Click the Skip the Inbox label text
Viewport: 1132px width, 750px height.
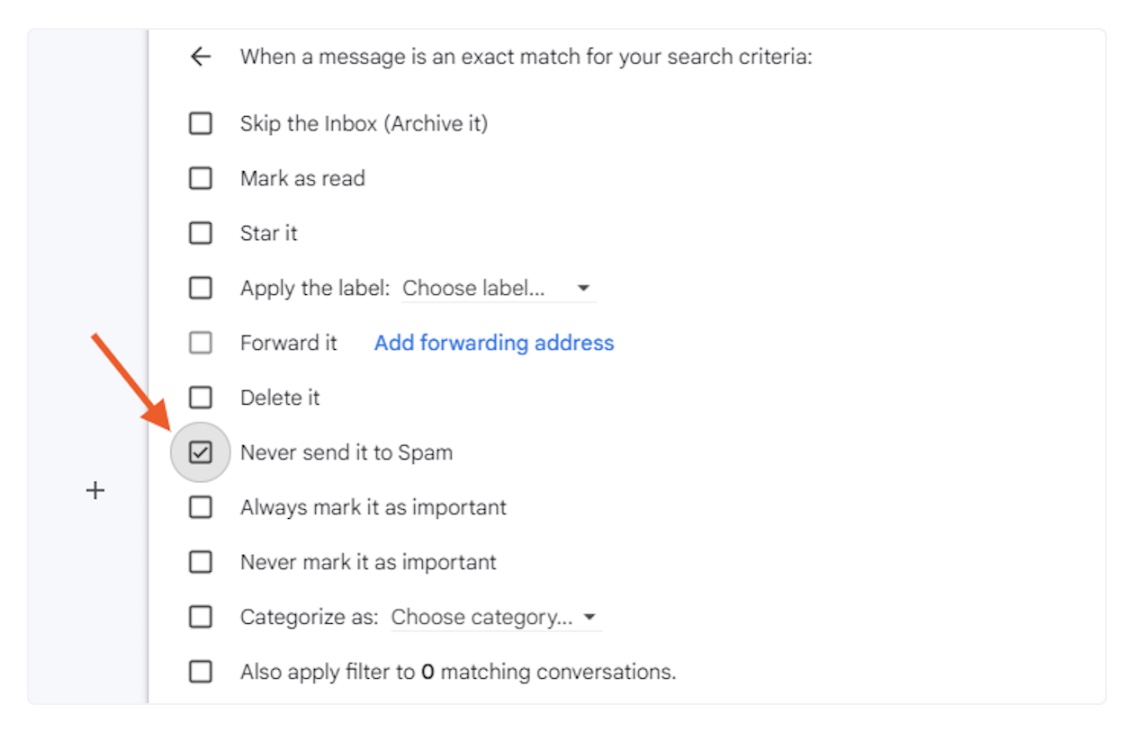tap(364, 123)
